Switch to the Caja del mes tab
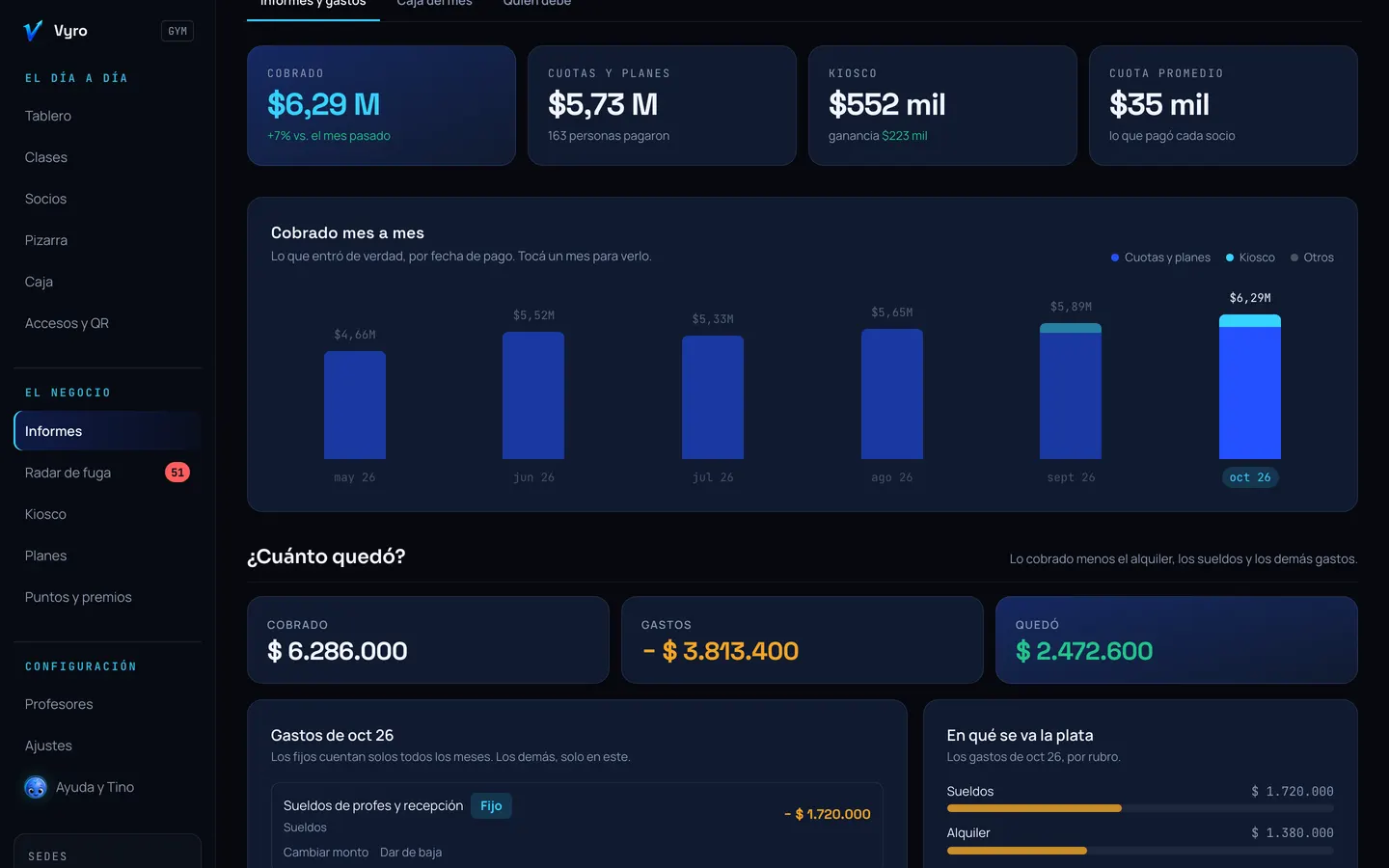Screen dimensions: 1389x868 click(435, 4)
